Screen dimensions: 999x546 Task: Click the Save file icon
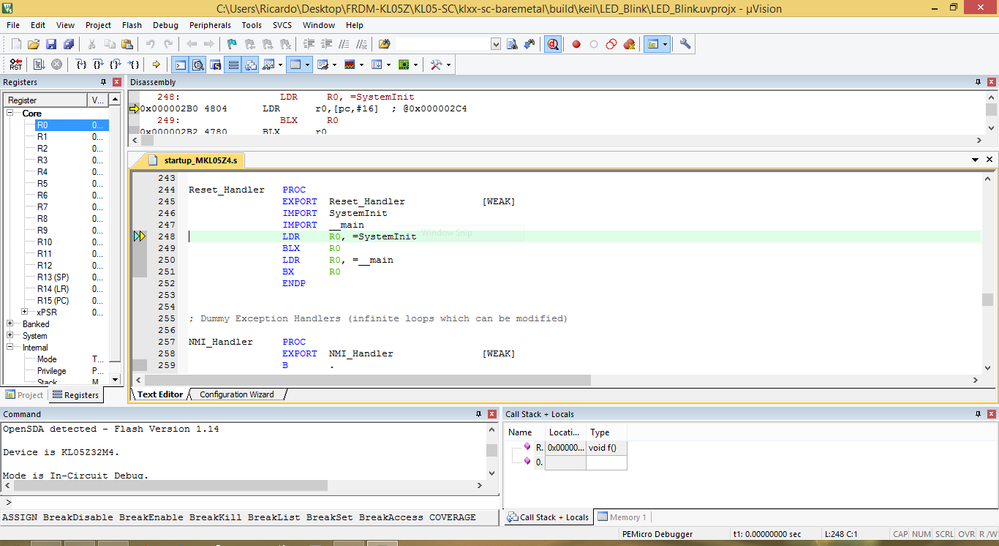click(x=51, y=45)
